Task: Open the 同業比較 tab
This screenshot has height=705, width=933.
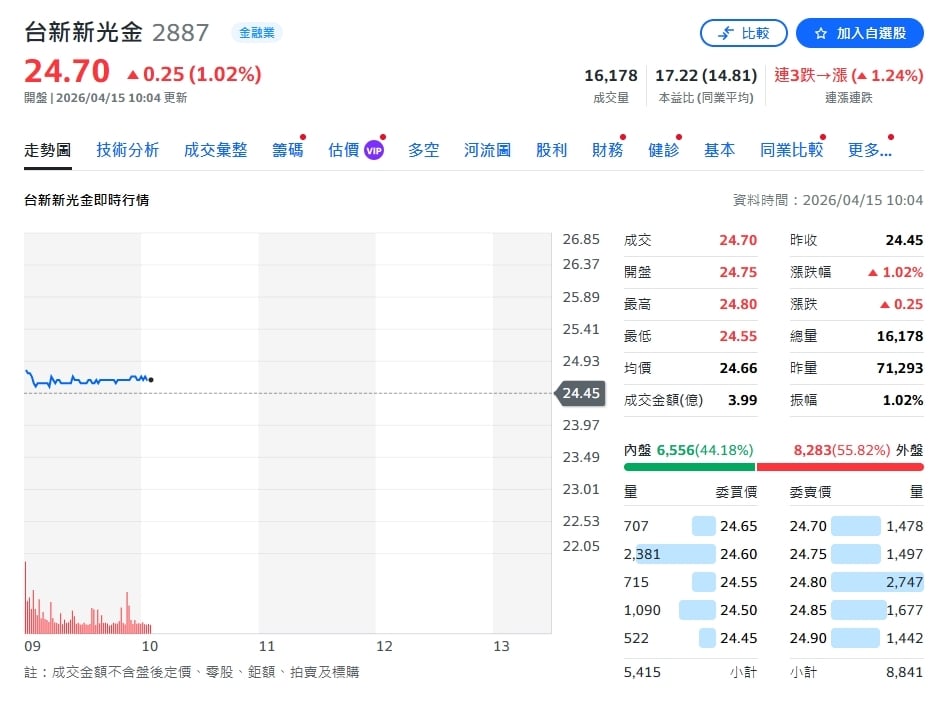Action: point(791,150)
